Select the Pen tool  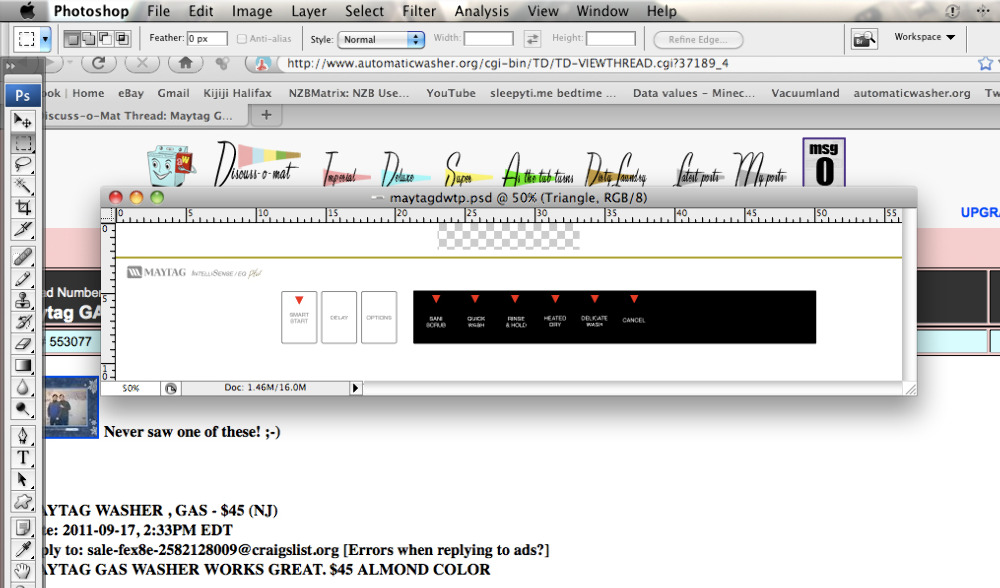pos(22,436)
